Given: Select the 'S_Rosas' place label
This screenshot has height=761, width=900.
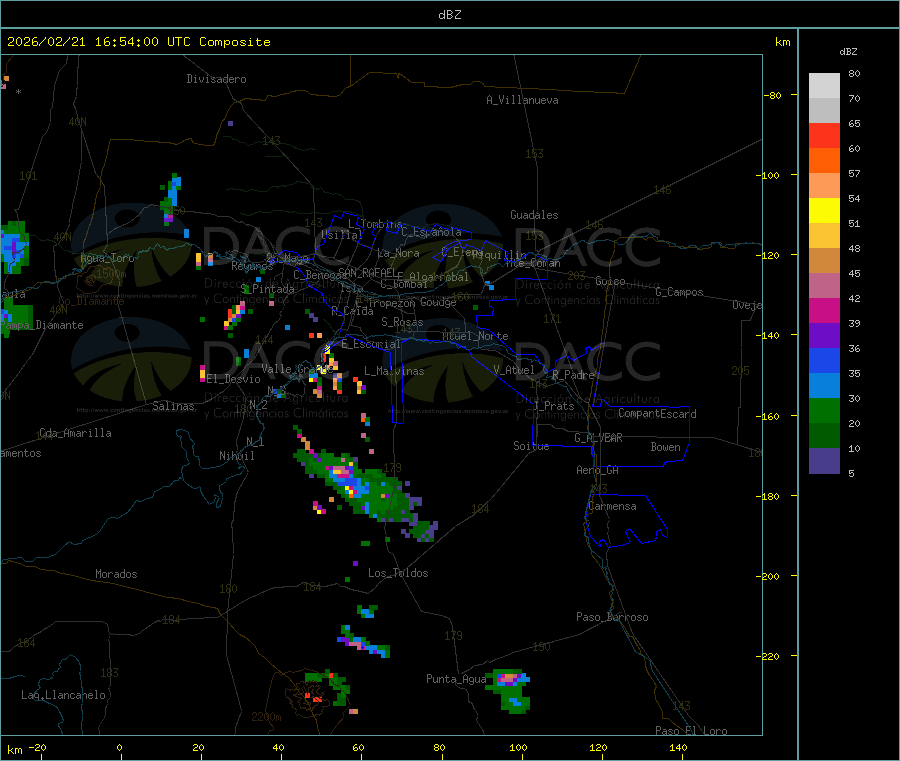Looking at the screenshot, I should coord(402,322).
